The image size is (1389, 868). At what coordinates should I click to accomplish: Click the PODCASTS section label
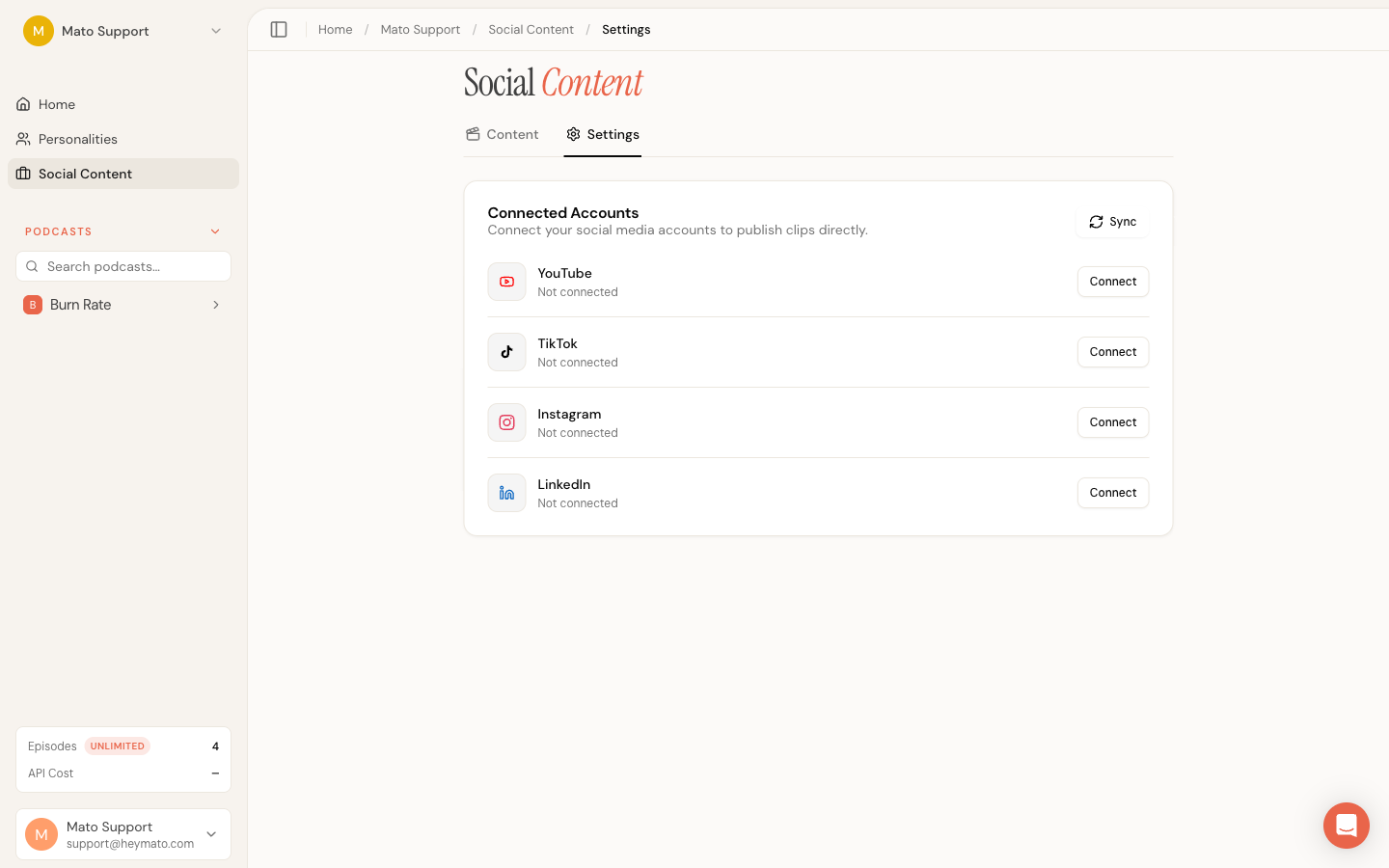tap(59, 231)
